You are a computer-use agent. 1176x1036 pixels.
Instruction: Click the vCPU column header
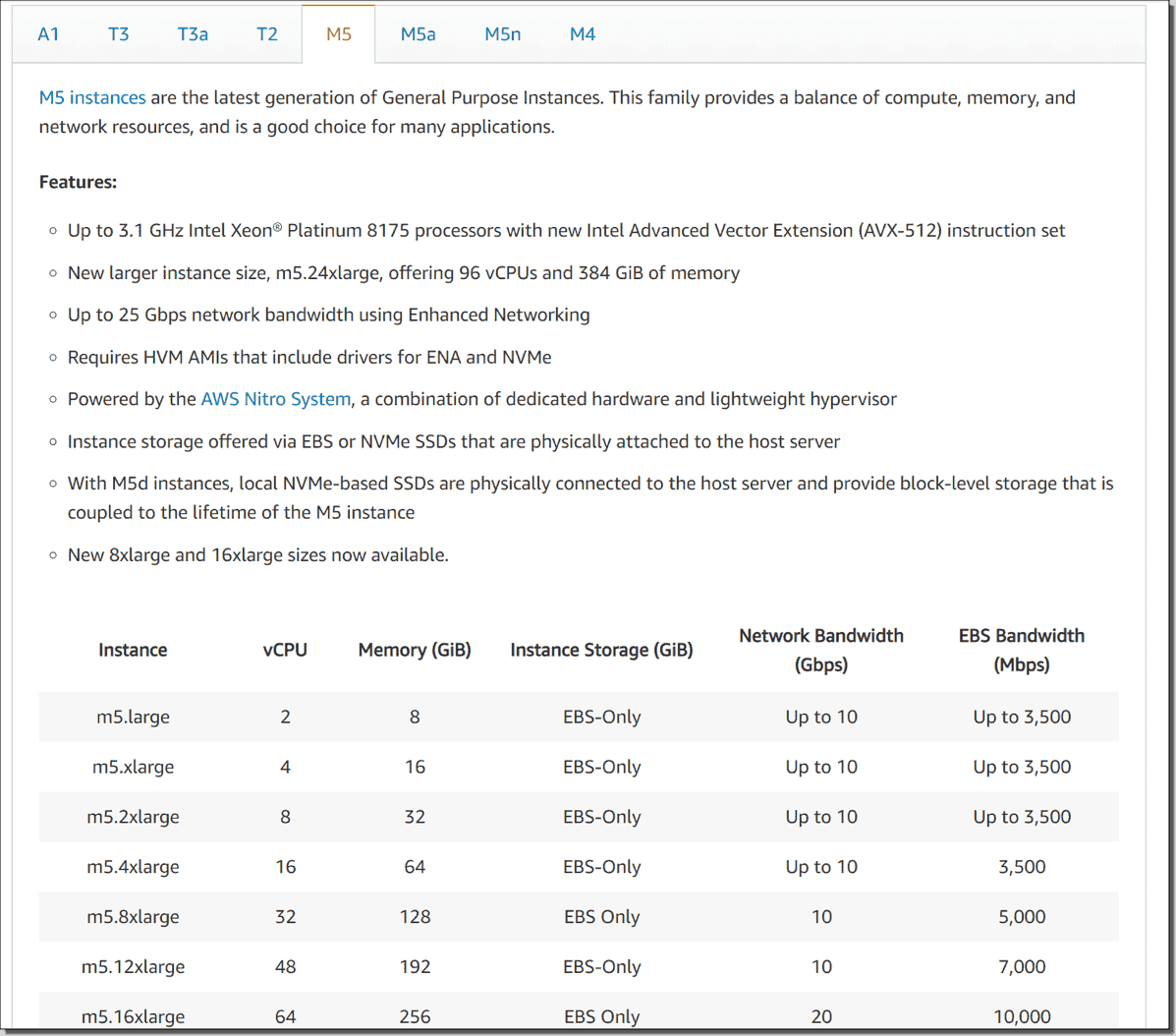click(285, 650)
